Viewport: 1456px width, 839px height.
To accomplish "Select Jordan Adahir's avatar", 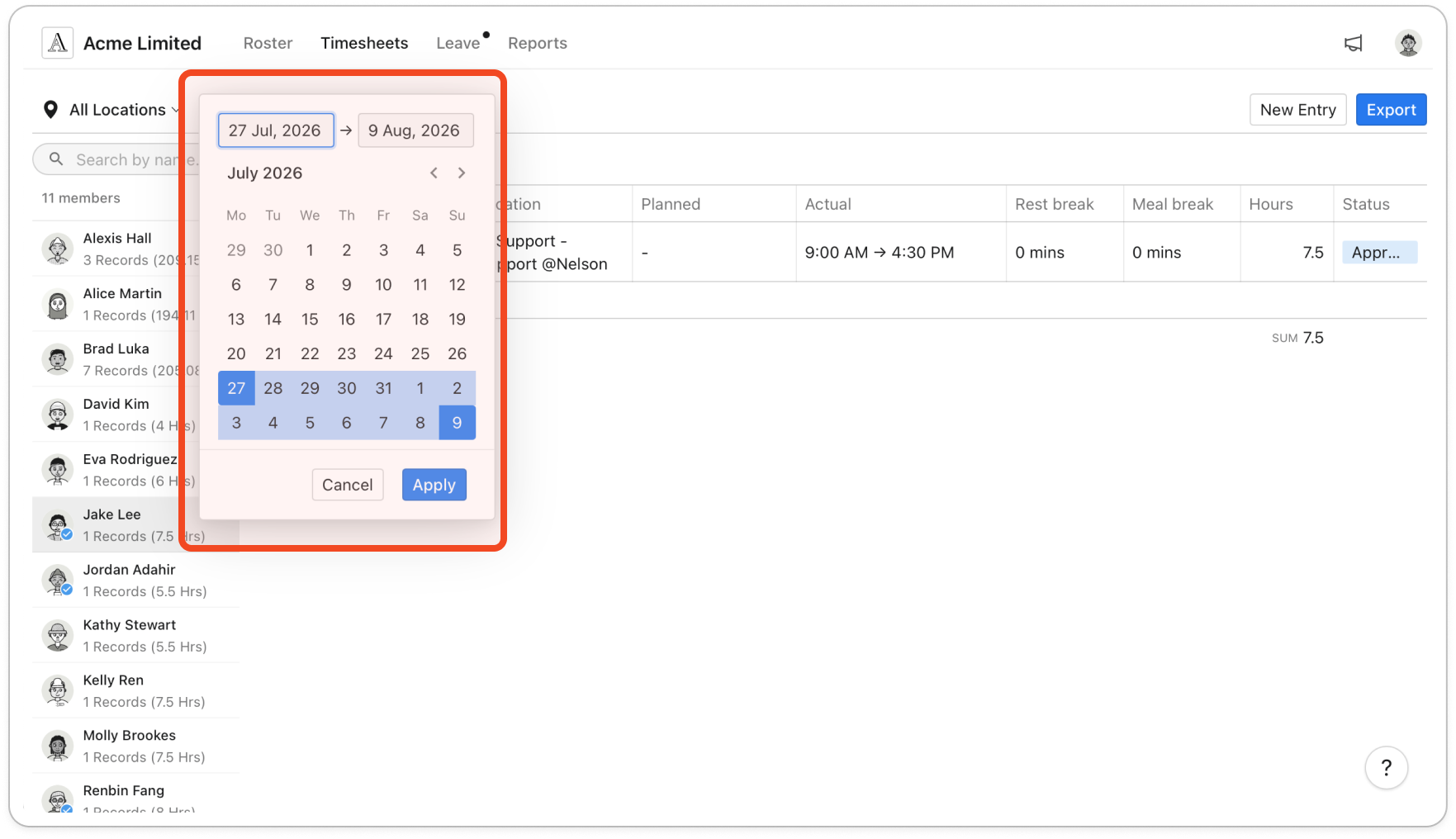I will pos(58,581).
